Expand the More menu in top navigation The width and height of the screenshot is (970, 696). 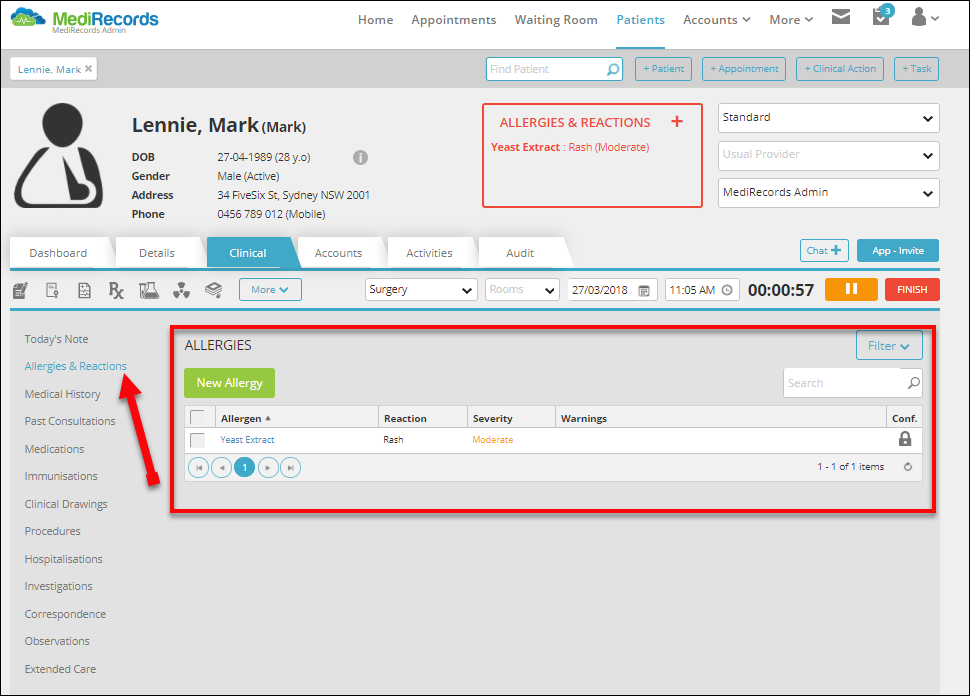pos(791,20)
